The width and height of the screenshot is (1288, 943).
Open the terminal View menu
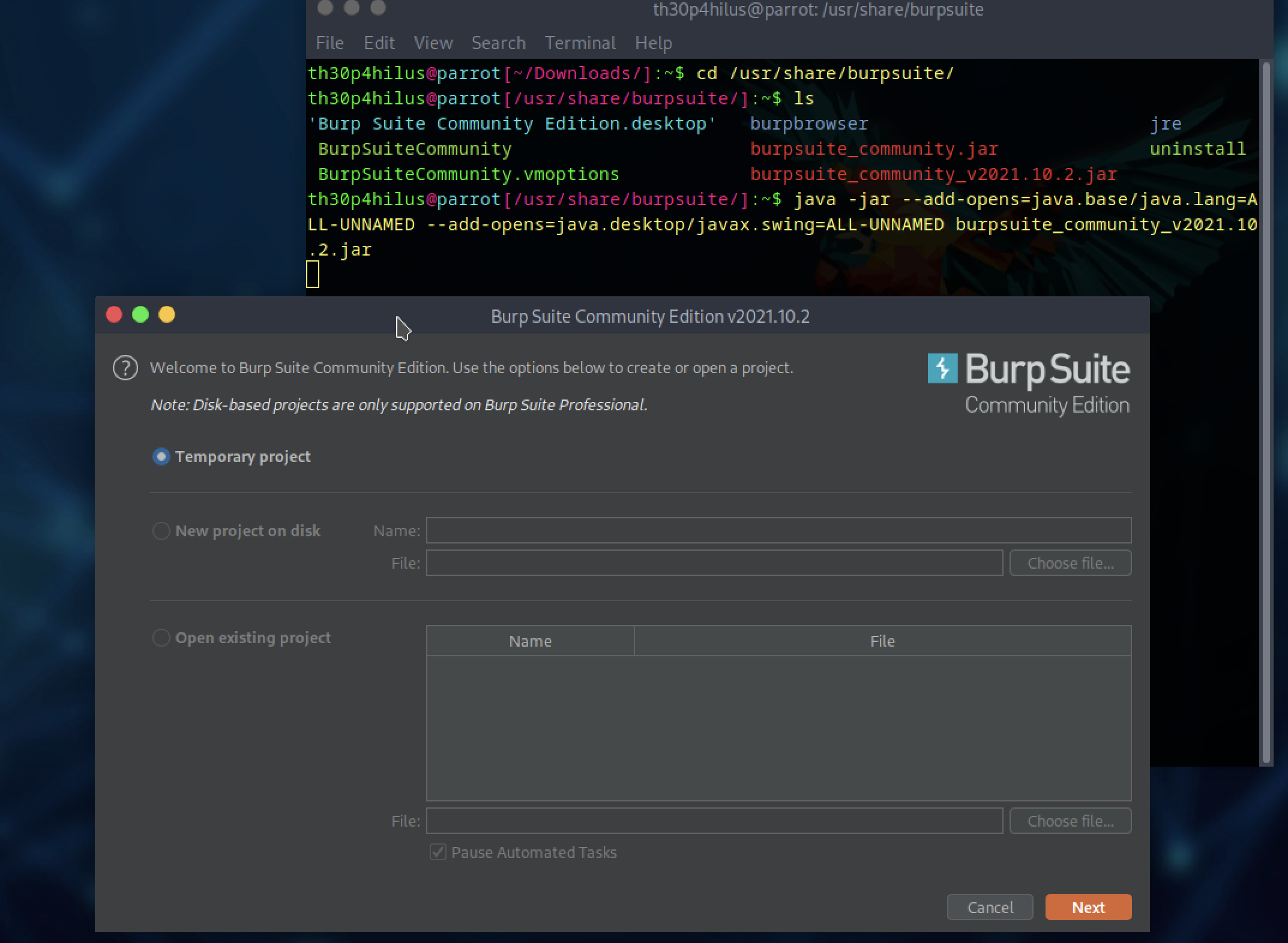coord(433,43)
